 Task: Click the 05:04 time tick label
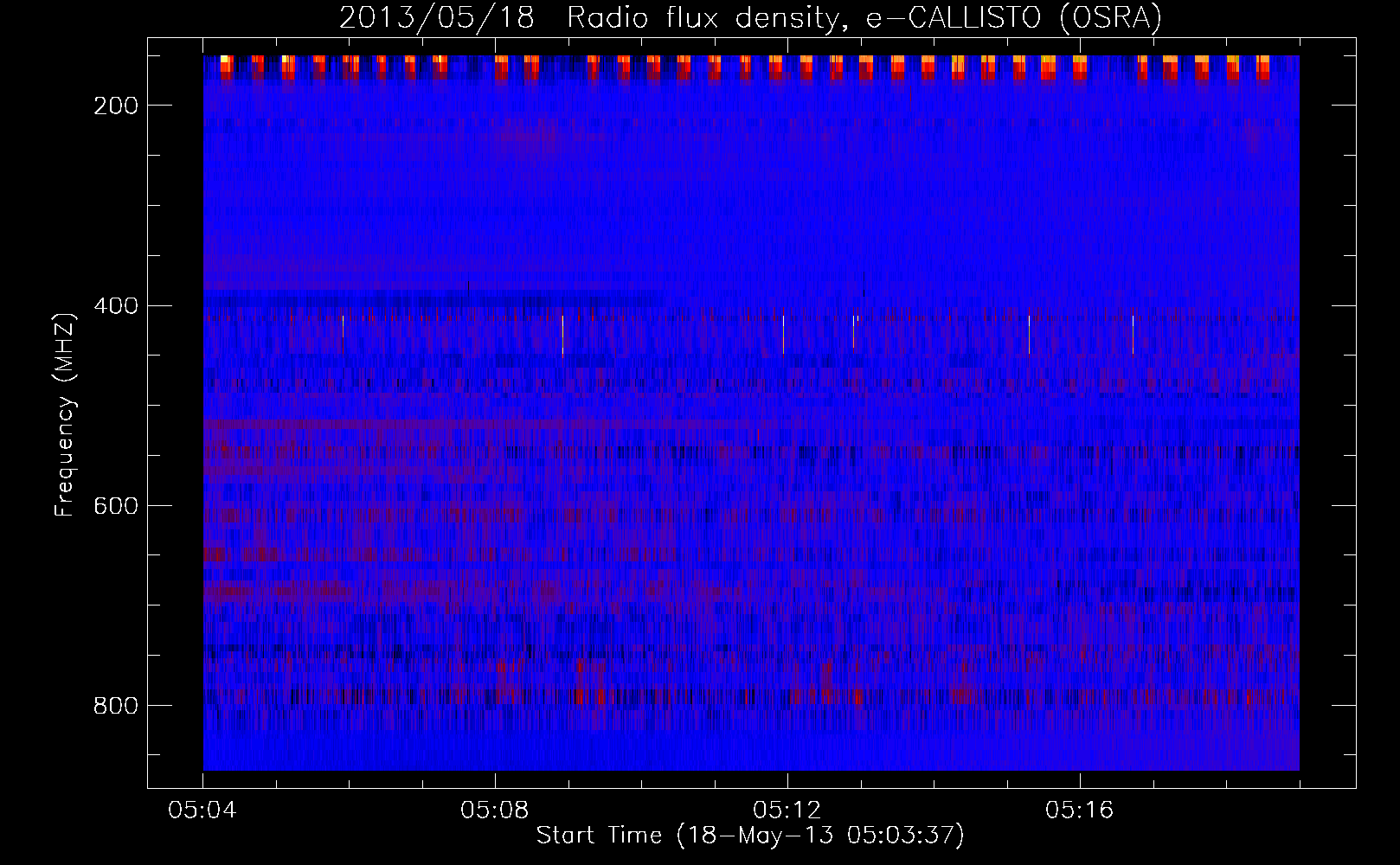tap(202, 810)
